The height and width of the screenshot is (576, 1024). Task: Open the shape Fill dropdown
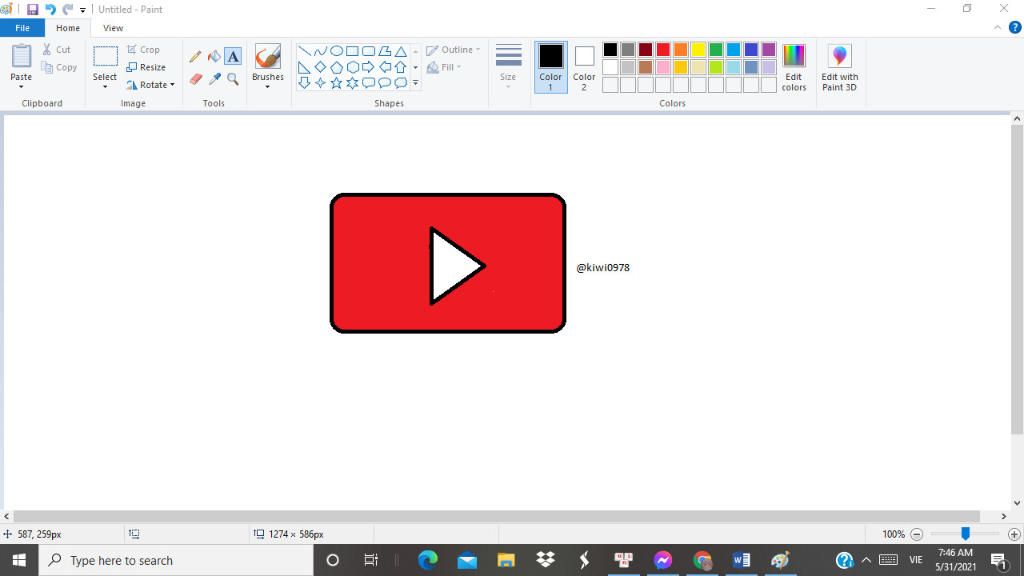pos(444,67)
